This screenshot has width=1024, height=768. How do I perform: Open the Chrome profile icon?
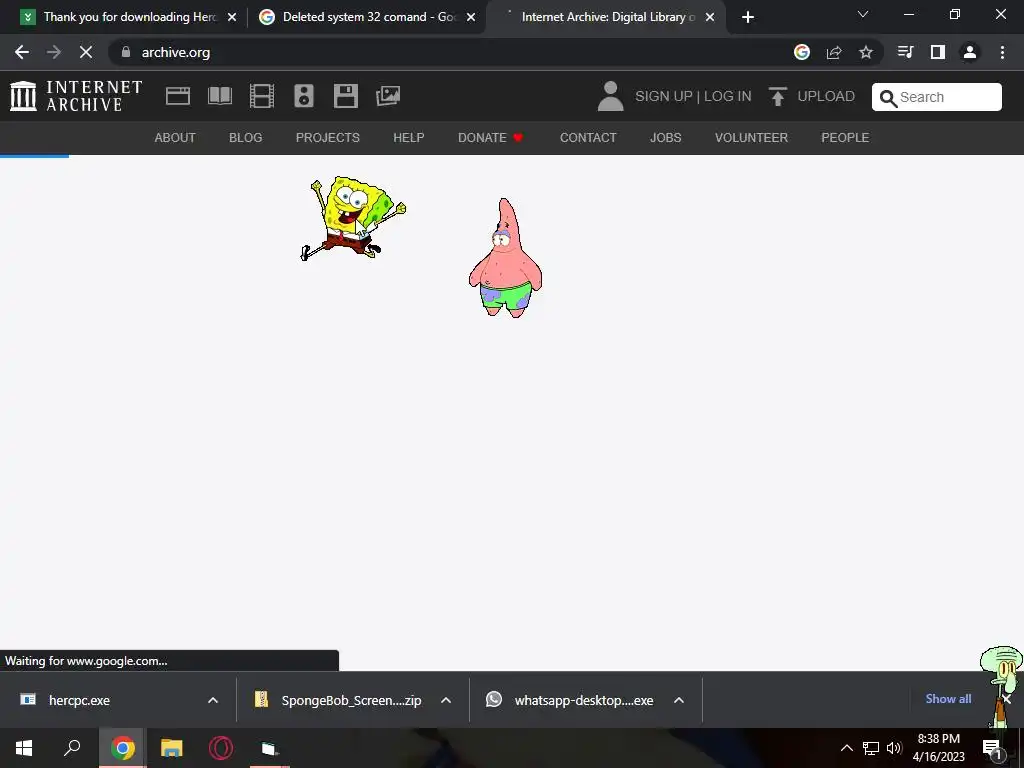[970, 52]
